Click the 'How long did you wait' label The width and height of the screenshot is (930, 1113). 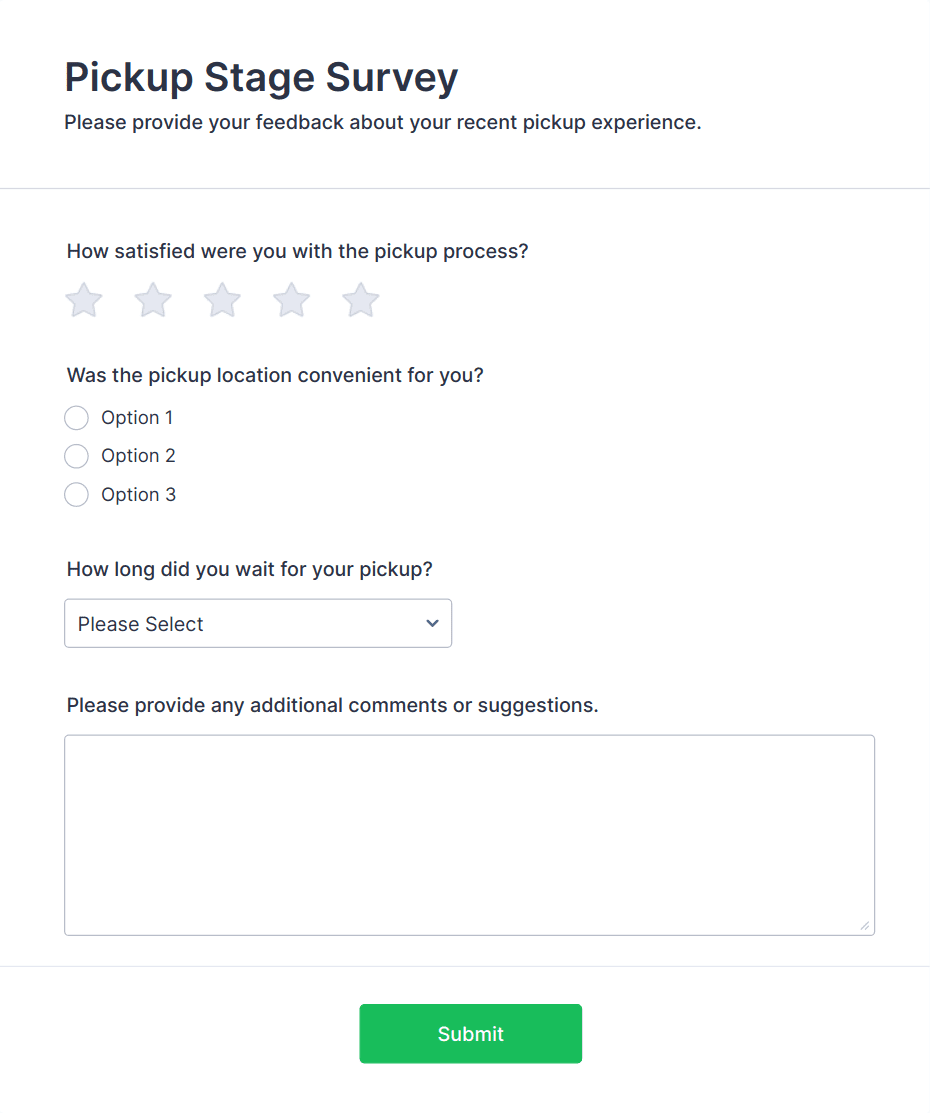pyautogui.click(x=250, y=569)
